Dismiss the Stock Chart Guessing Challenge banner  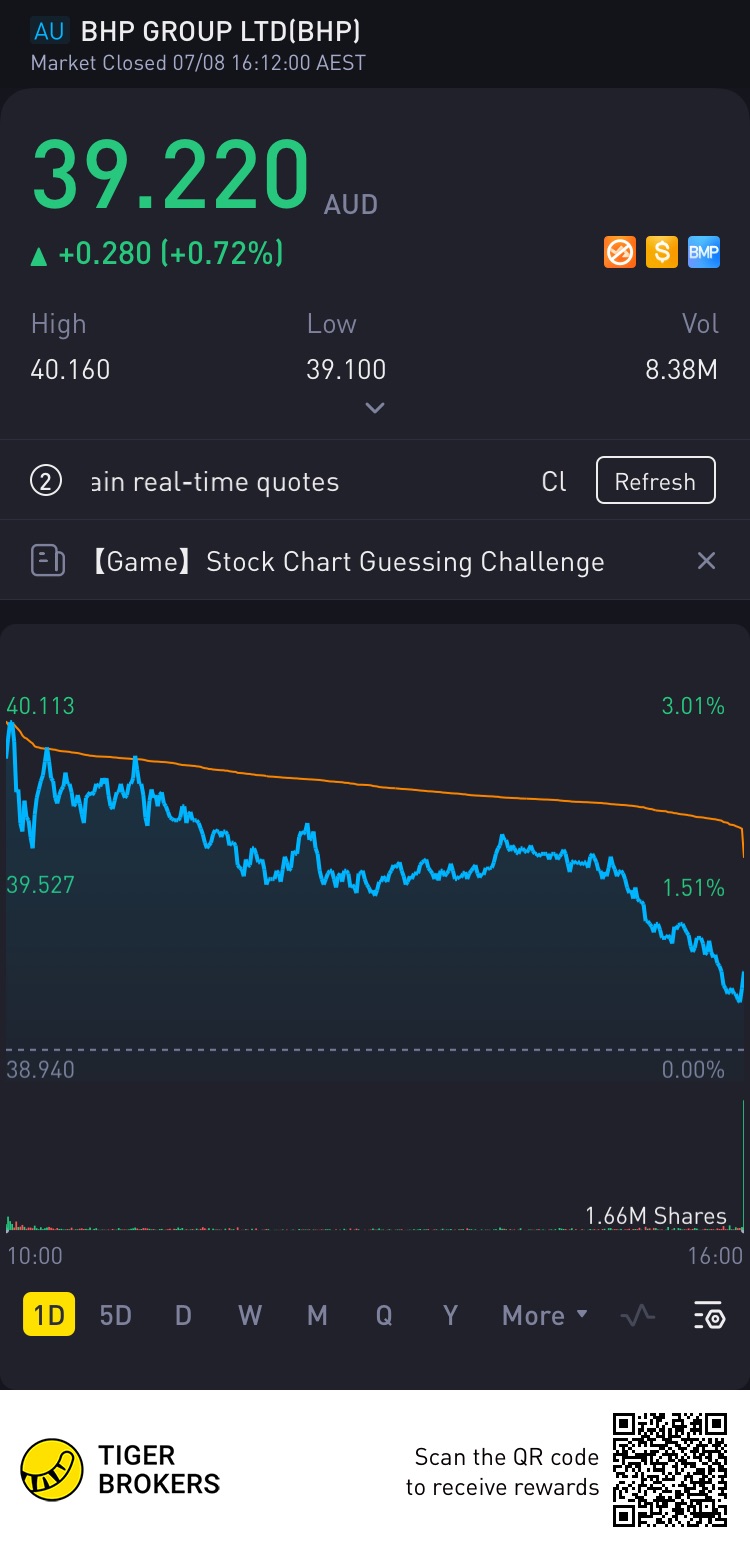coord(706,561)
